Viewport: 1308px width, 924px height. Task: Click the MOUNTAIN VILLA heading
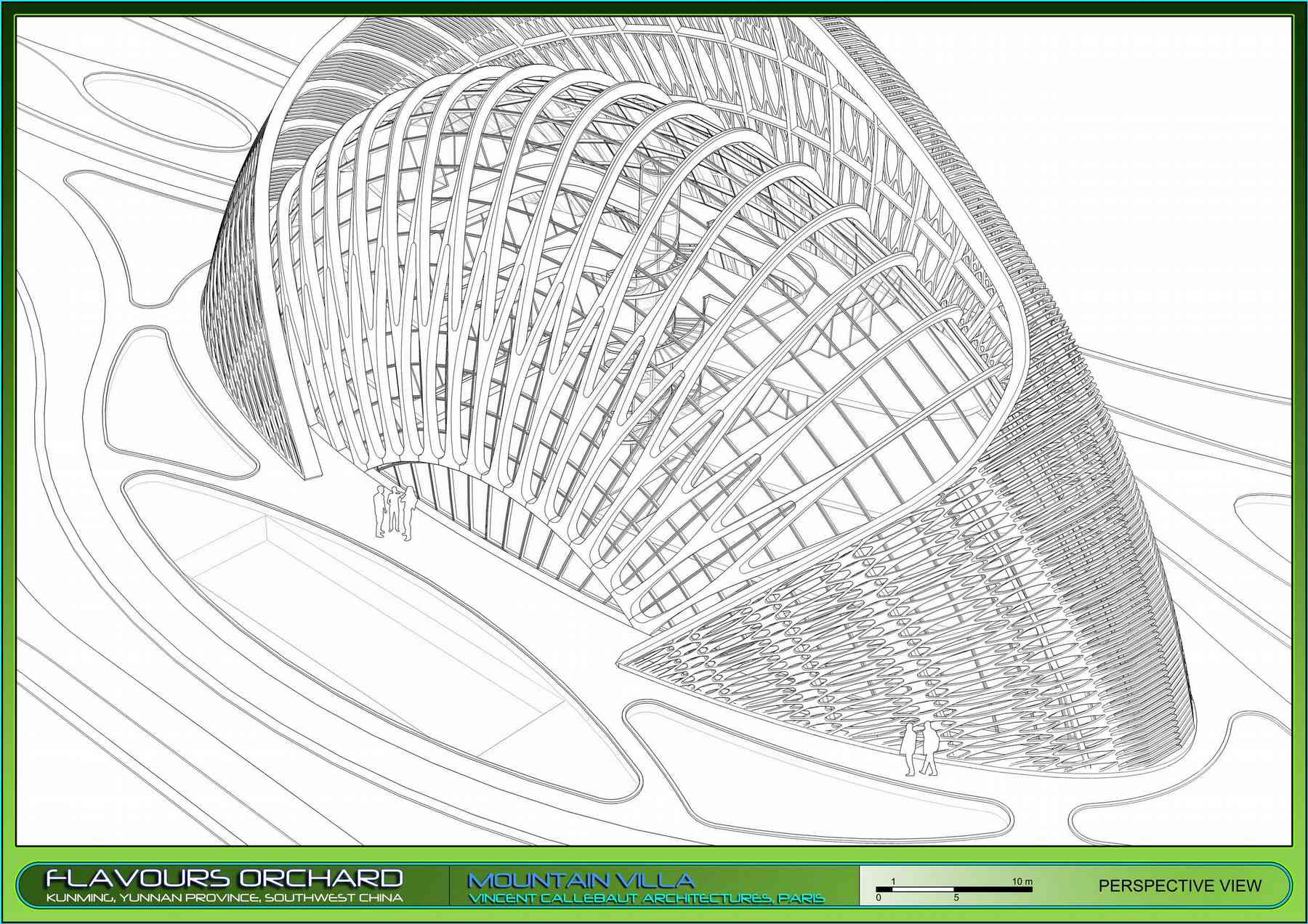point(581,880)
